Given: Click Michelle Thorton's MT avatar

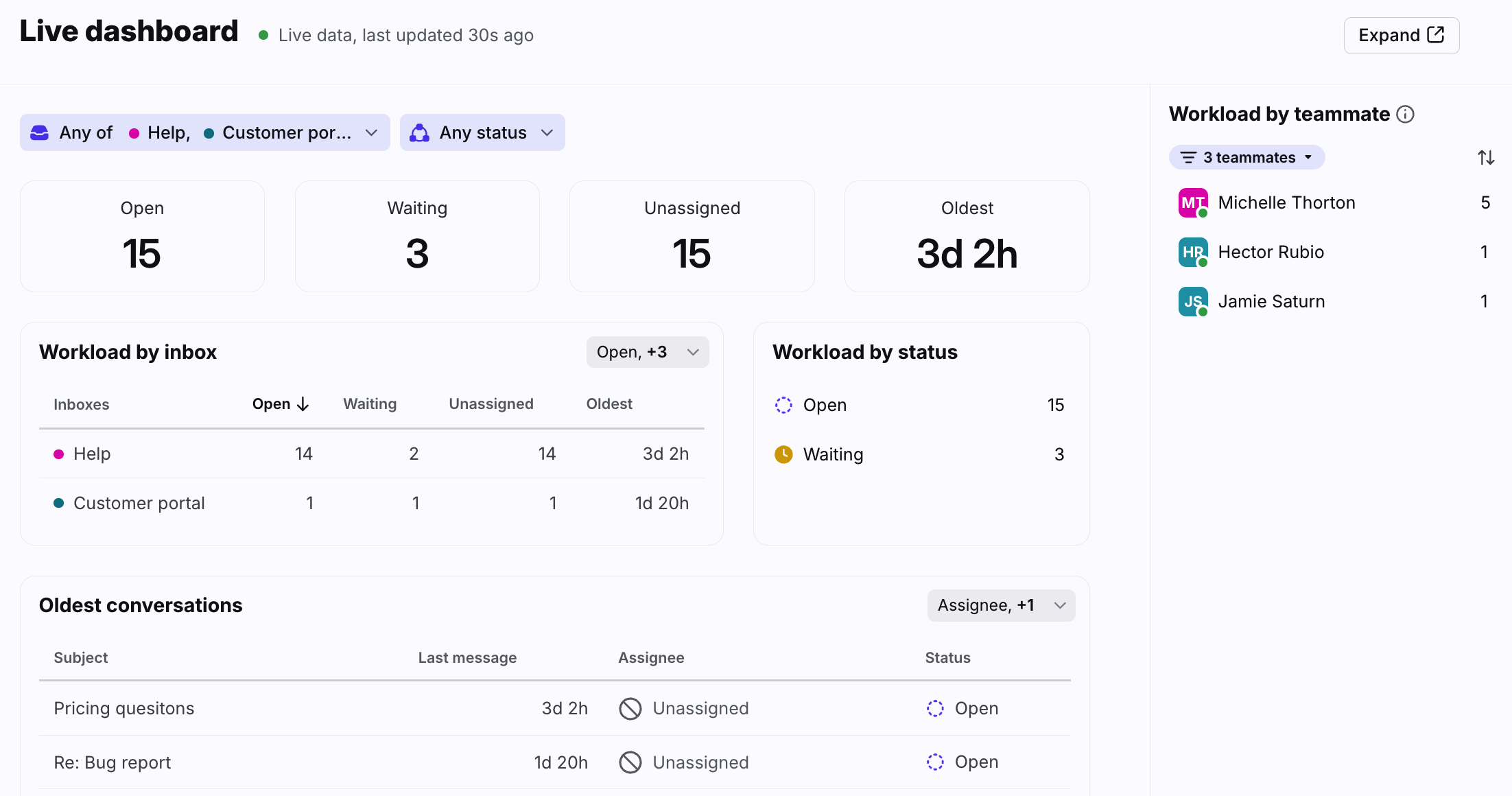Looking at the screenshot, I should 1193,203.
